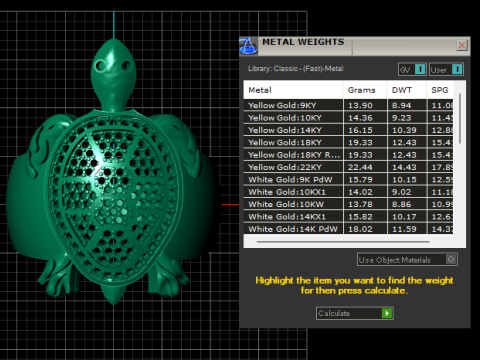Click the 8.94 DWT value
This screenshot has height=360, width=480.
(x=402, y=105)
